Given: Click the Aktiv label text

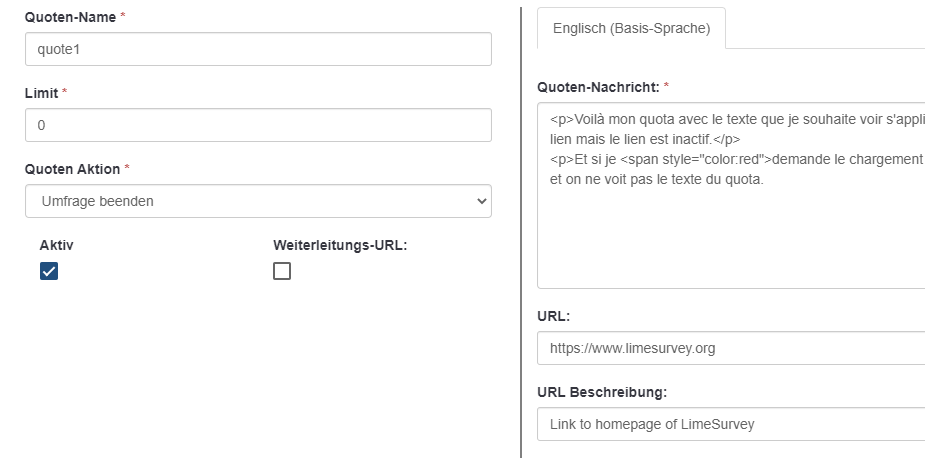Looking at the screenshot, I should 55,244.
